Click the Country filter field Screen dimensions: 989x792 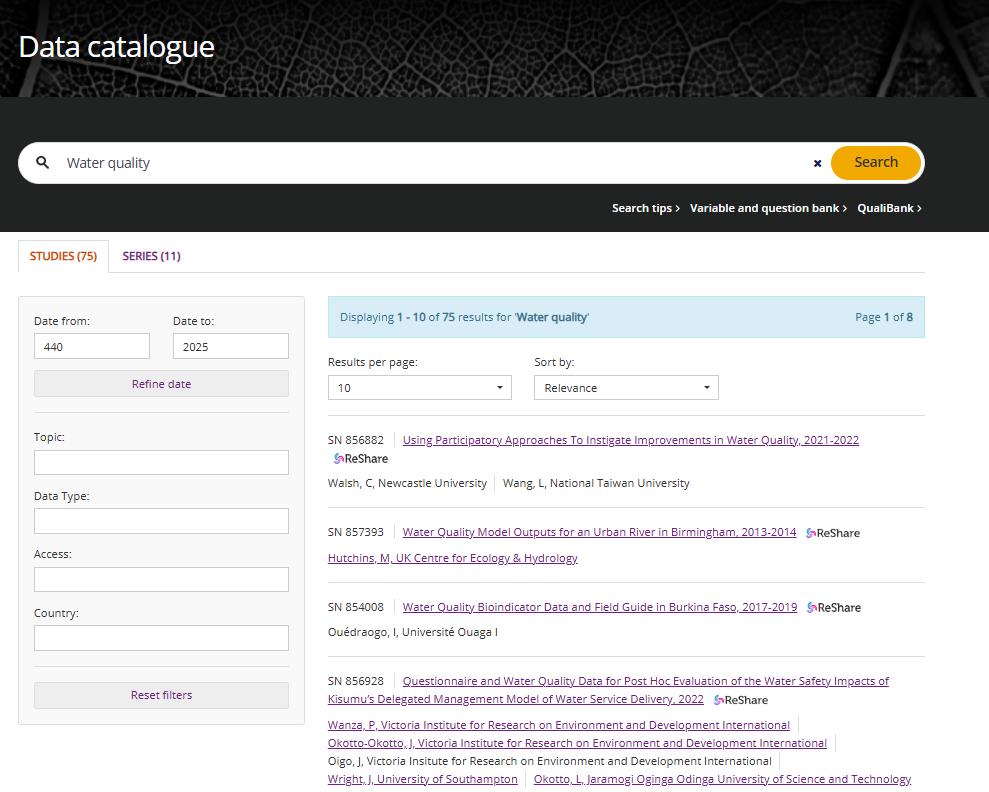[x=161, y=638]
